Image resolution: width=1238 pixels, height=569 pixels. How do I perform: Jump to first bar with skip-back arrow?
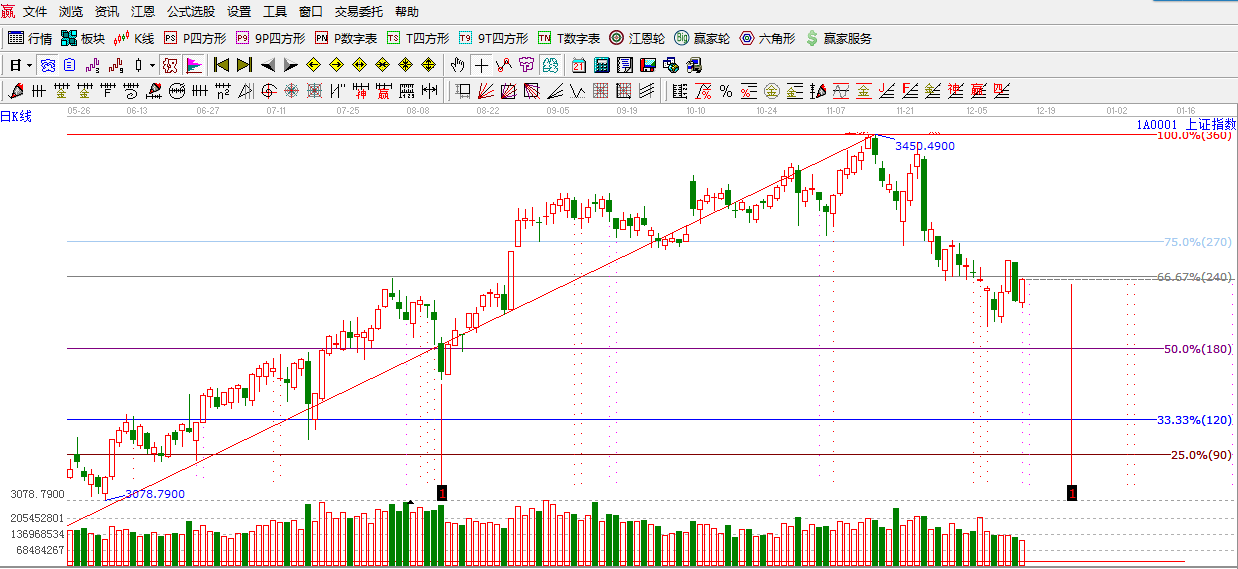(x=221, y=65)
